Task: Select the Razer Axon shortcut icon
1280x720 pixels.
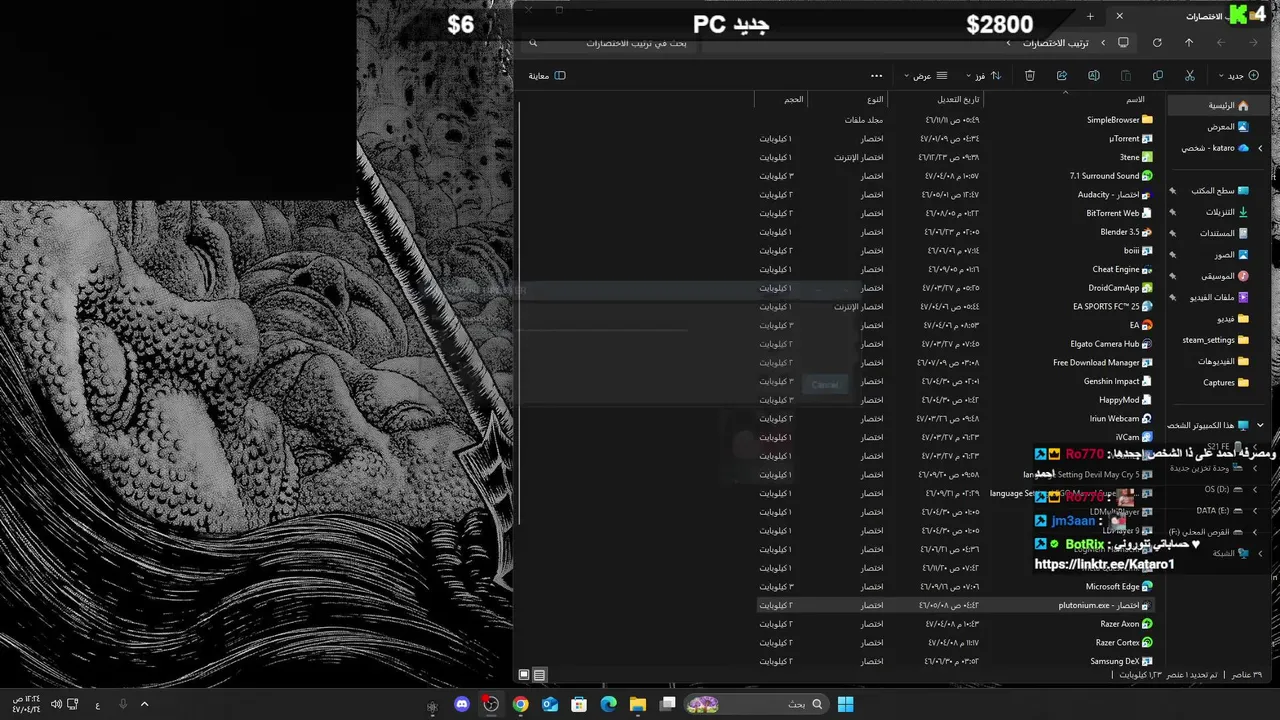Action: click(1147, 624)
